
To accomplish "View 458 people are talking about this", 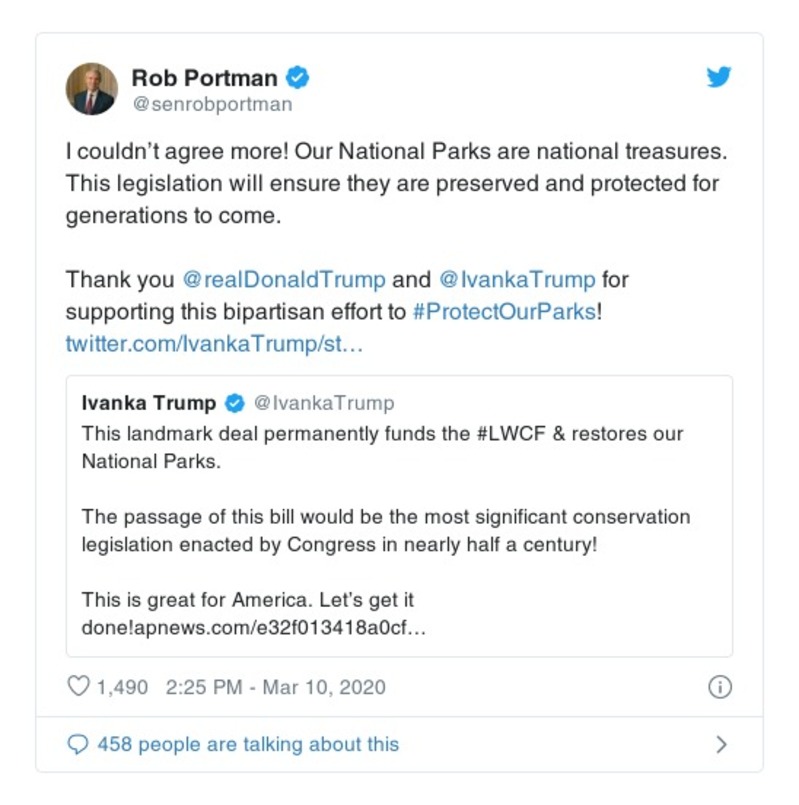I will point(247,744).
